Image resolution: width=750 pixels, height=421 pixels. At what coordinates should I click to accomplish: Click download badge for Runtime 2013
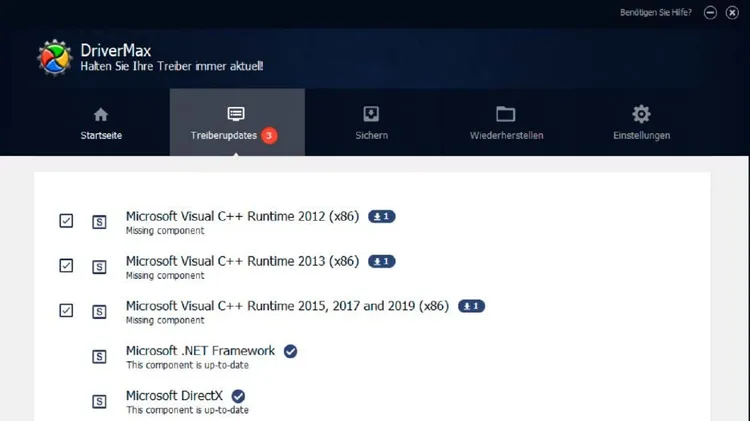[381, 261]
